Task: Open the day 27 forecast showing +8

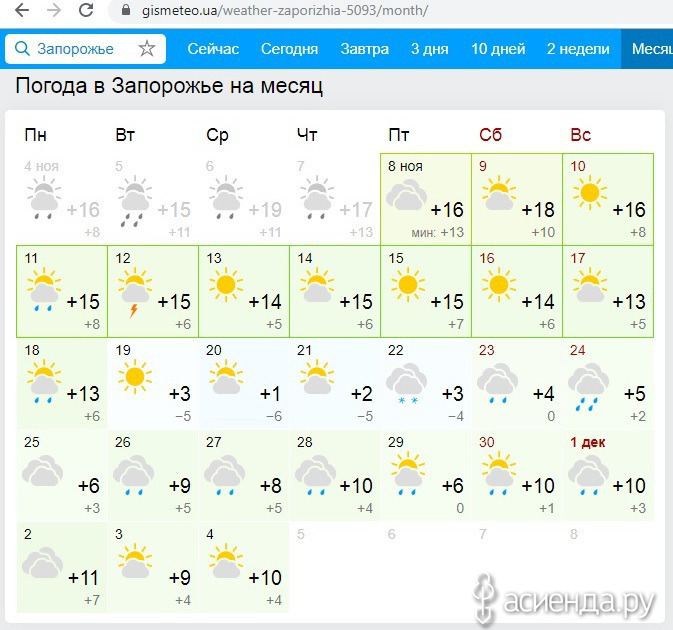Action: (x=244, y=475)
